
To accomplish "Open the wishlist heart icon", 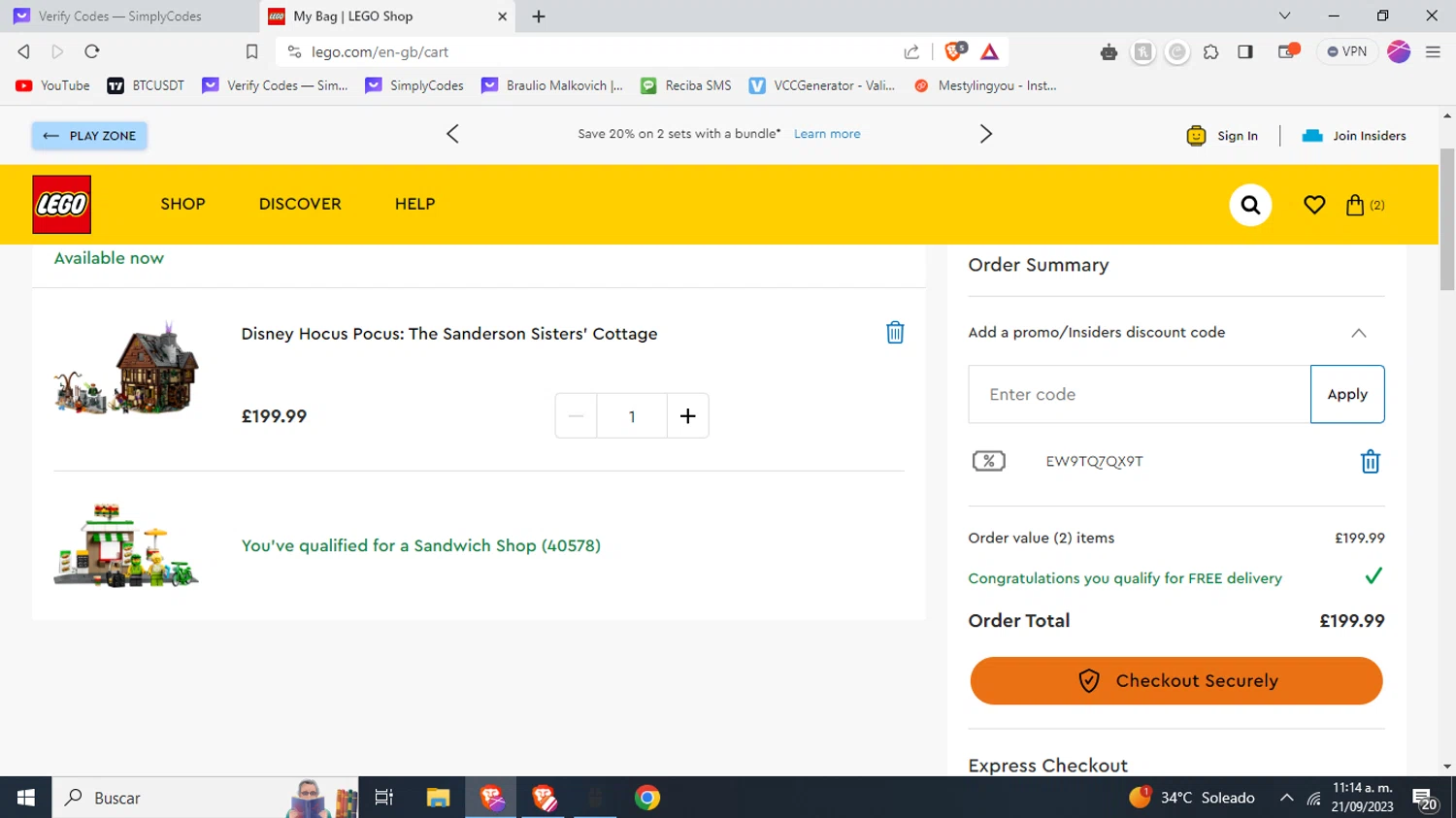I will [1314, 205].
